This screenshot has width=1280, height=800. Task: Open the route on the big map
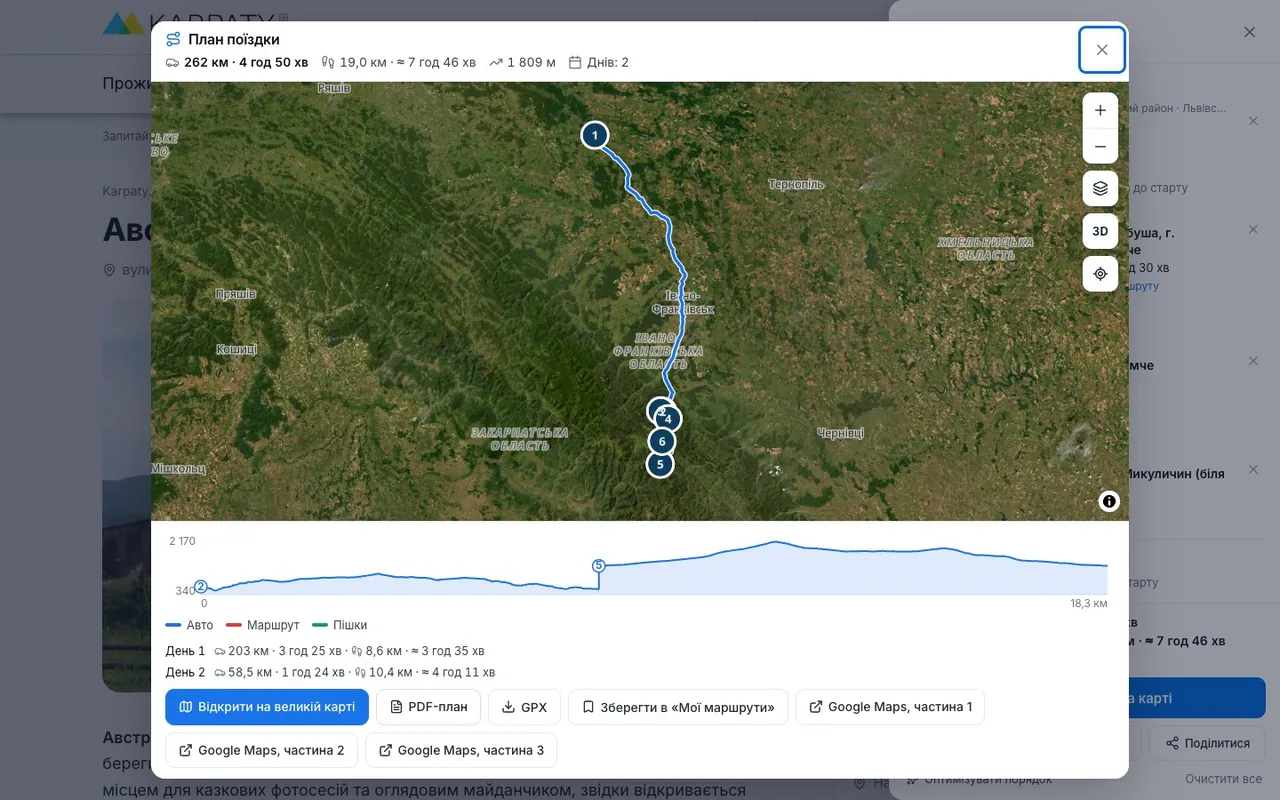(267, 707)
